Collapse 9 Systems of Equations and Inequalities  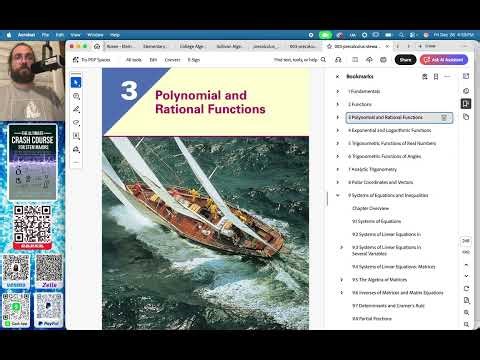click(x=337, y=195)
